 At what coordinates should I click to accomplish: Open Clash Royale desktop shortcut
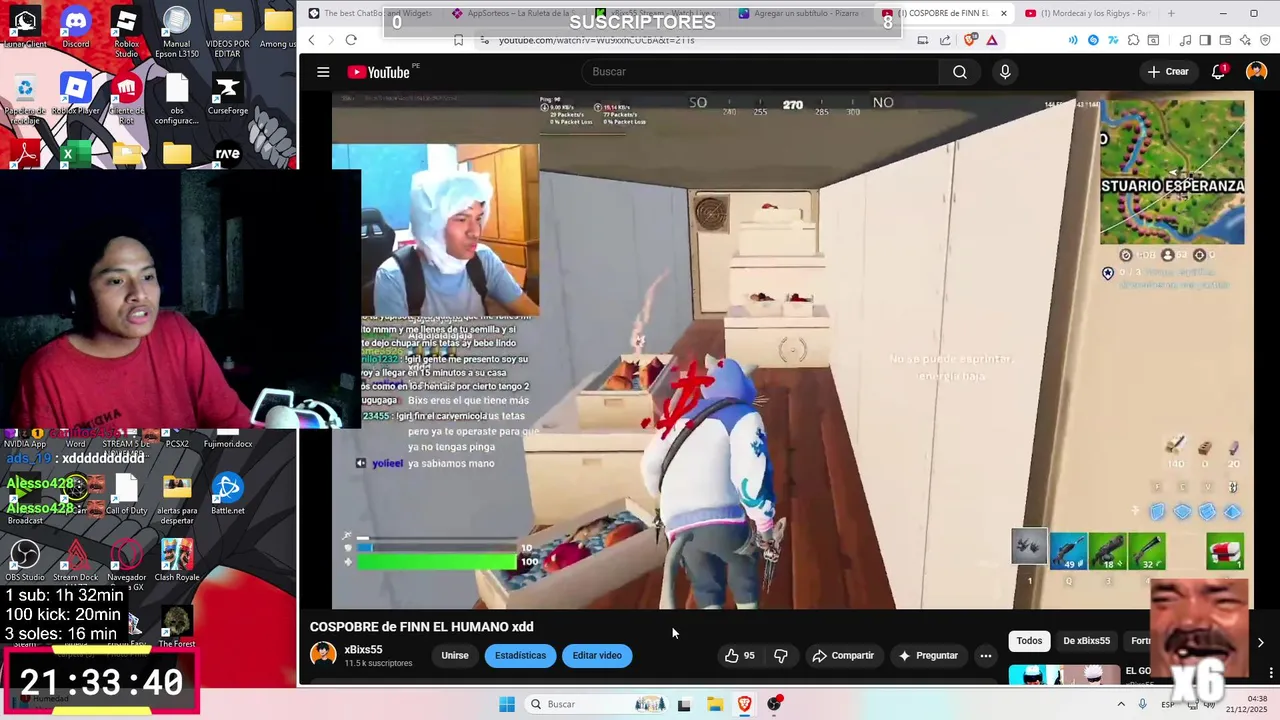177,561
